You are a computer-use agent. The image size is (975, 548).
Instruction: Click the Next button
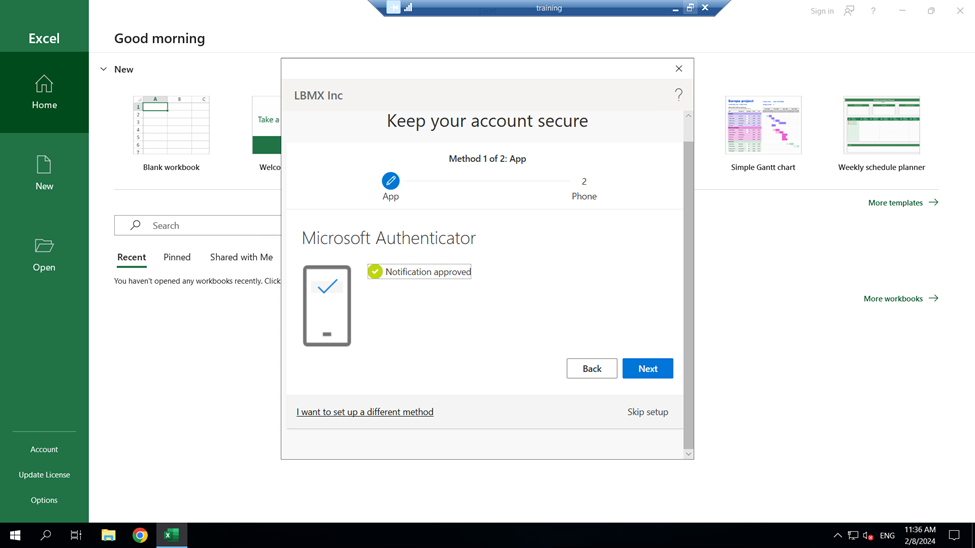click(x=647, y=369)
